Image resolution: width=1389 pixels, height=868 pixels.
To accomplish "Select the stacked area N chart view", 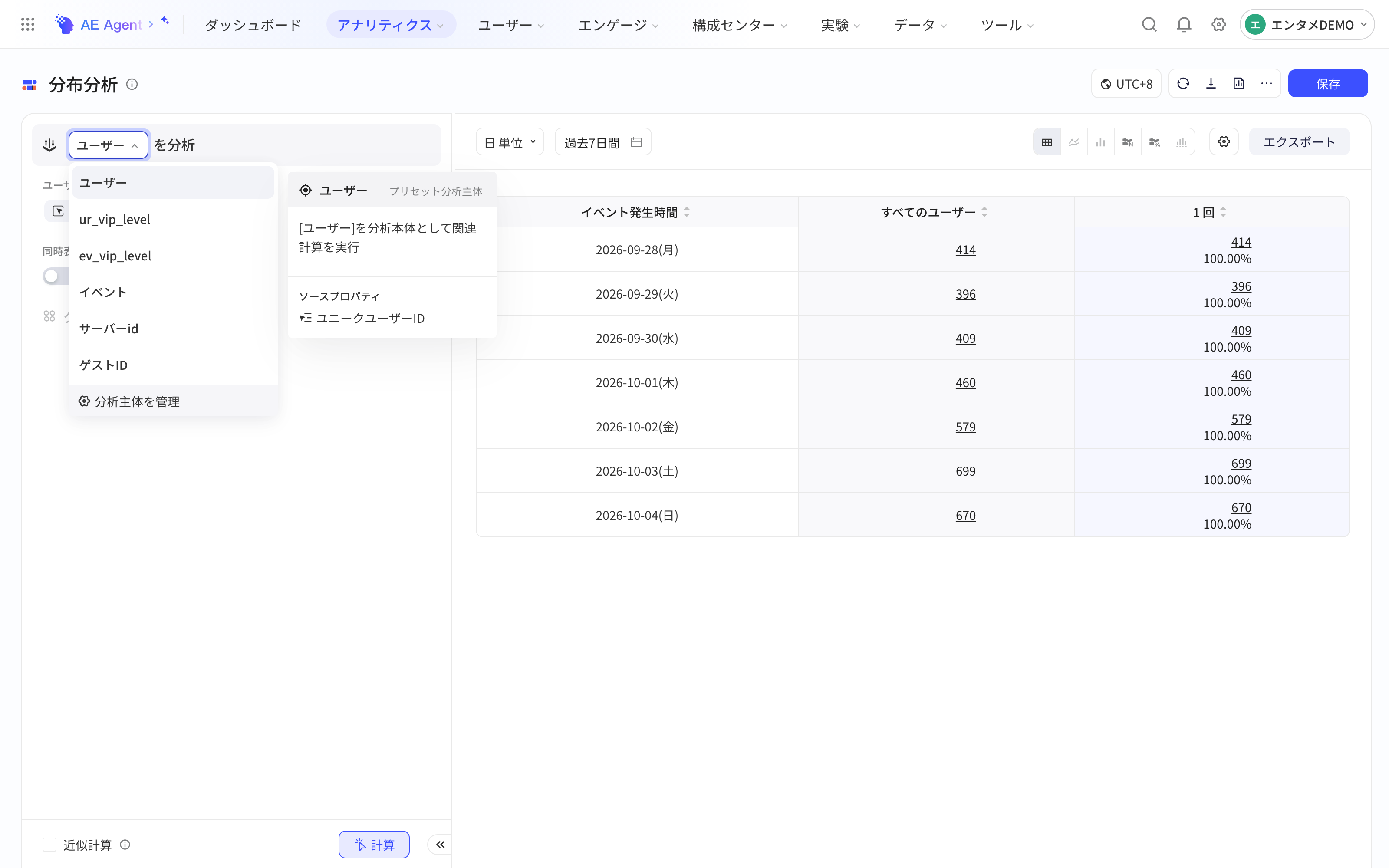I will click(x=1127, y=142).
